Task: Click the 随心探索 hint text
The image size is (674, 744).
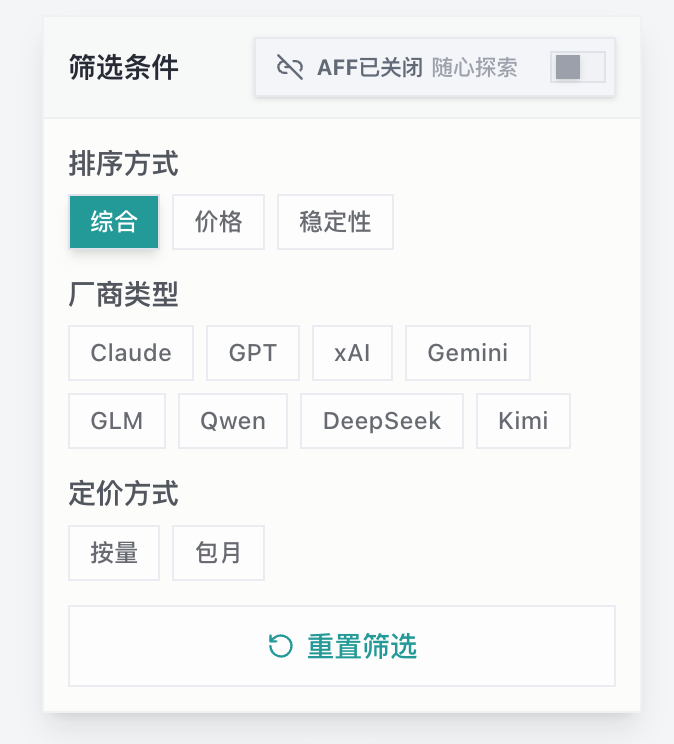Action: (474, 67)
